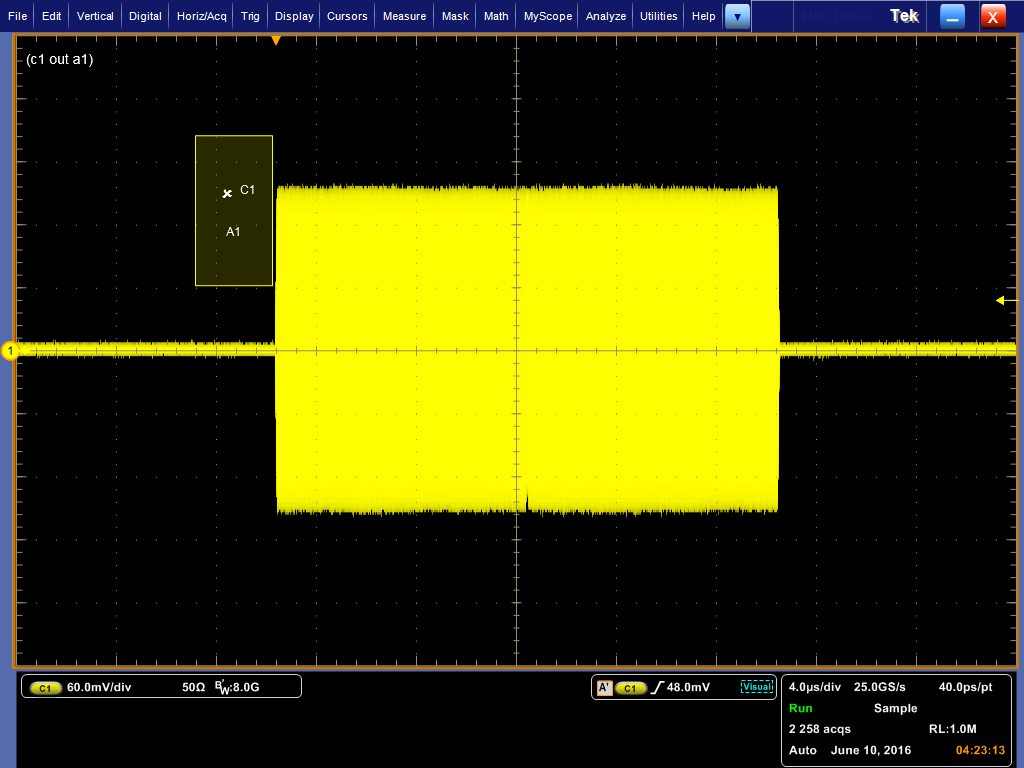Click the yellow channel 1 marker on left graticule

tap(8, 351)
